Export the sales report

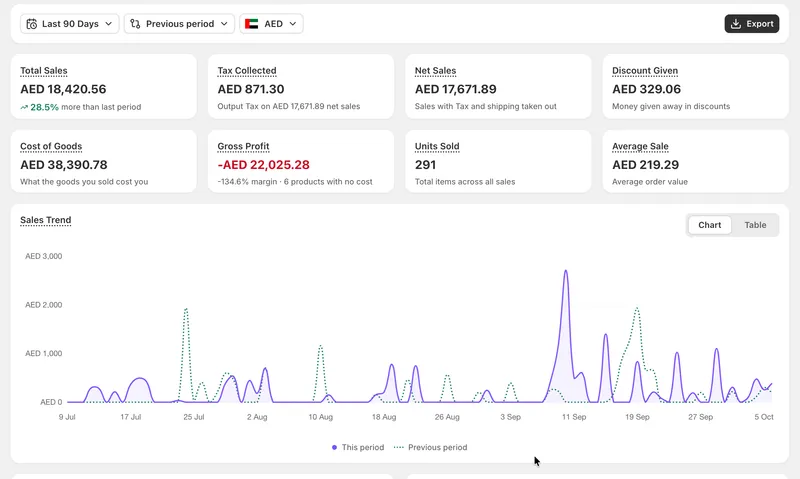pyautogui.click(x=752, y=24)
